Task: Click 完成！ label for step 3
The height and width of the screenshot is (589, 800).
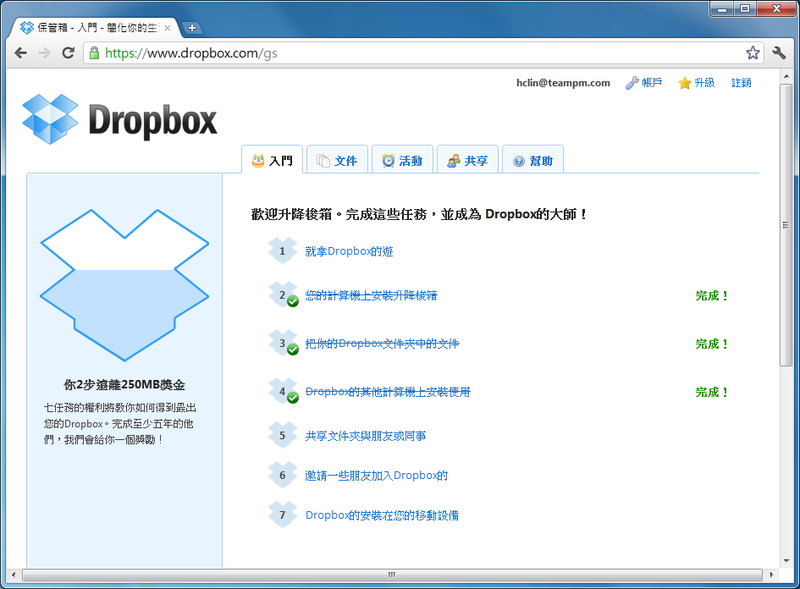Action: tap(711, 344)
